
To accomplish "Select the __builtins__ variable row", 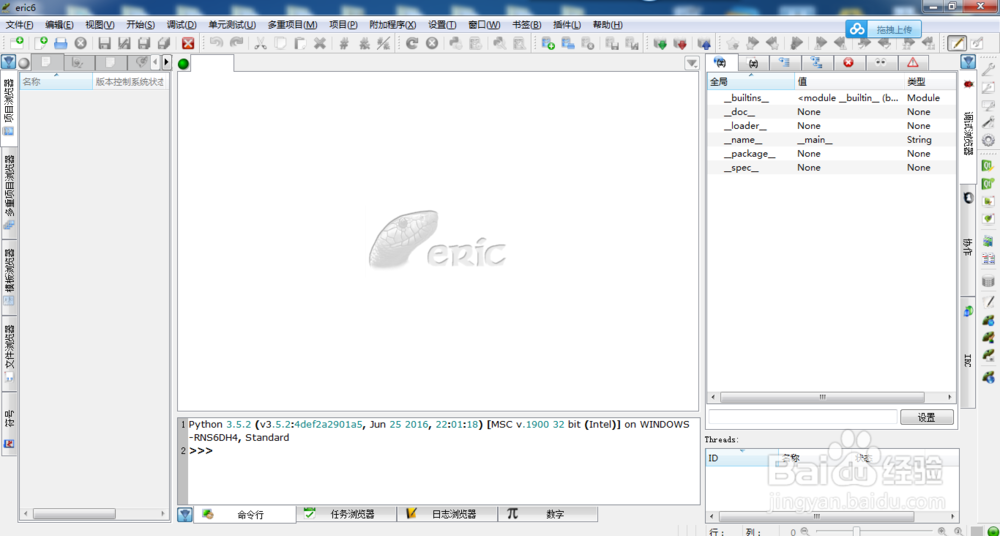I will [832, 98].
